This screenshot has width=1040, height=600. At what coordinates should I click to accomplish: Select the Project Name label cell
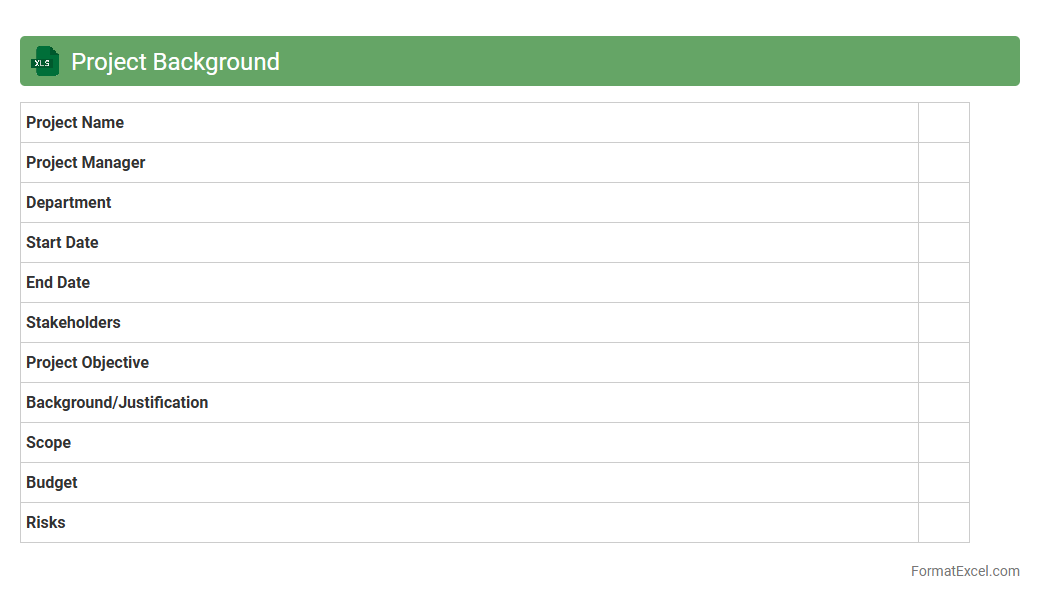coord(75,123)
